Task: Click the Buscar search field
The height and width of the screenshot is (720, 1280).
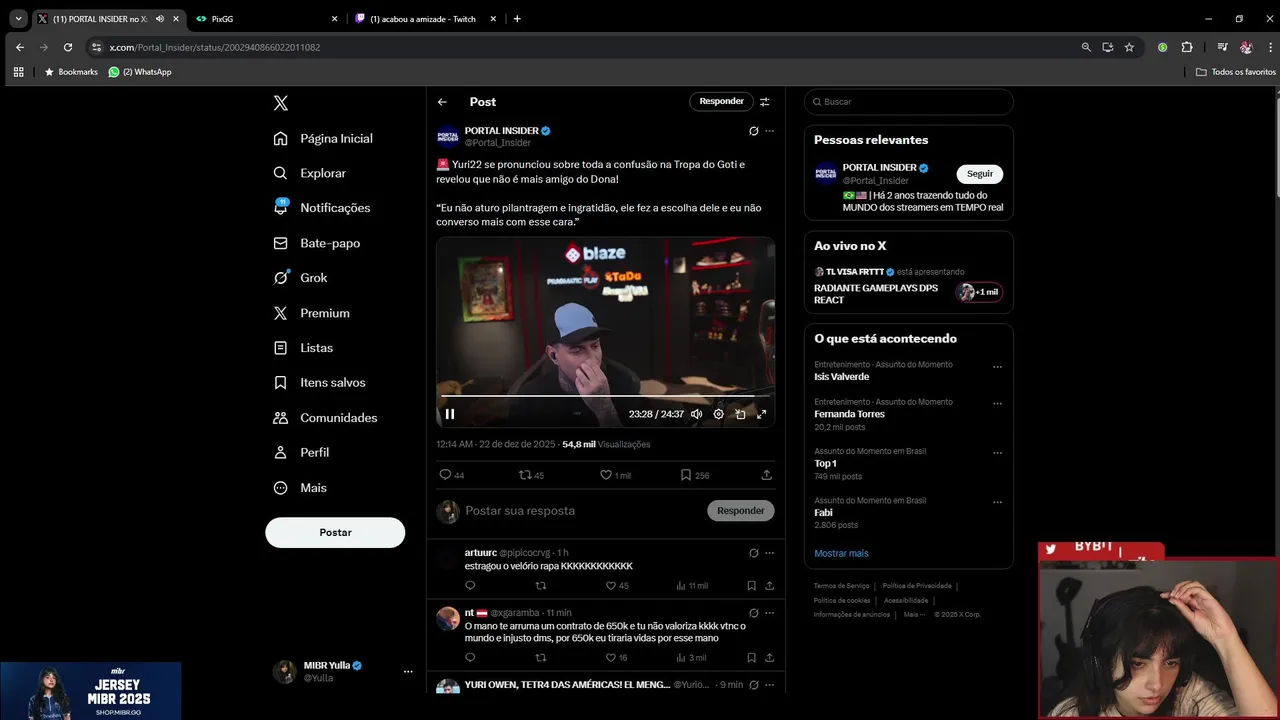Action: pyautogui.click(x=909, y=102)
